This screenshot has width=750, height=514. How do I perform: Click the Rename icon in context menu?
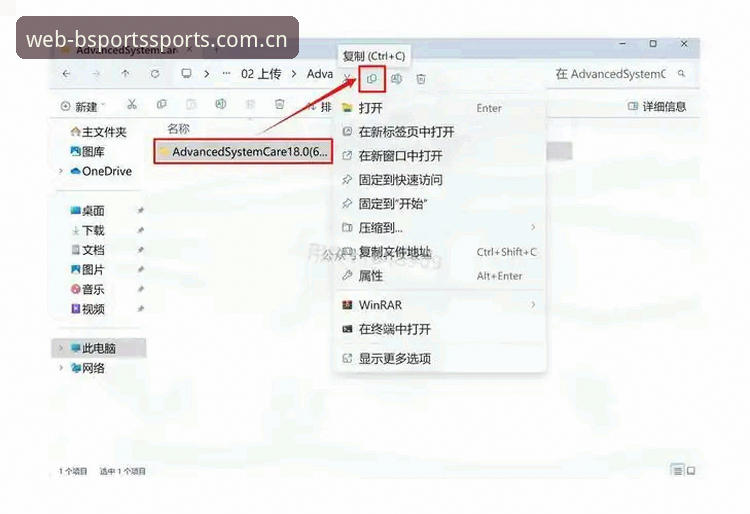tap(397, 79)
